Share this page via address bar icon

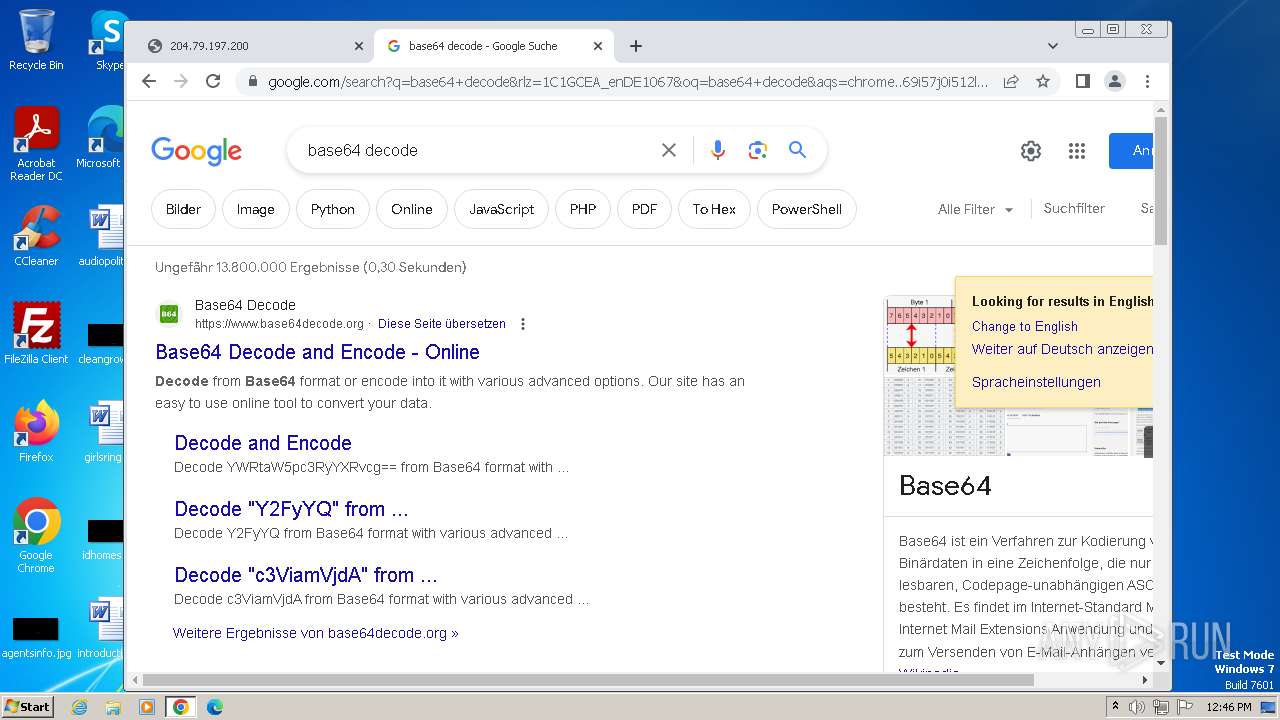click(x=1011, y=81)
